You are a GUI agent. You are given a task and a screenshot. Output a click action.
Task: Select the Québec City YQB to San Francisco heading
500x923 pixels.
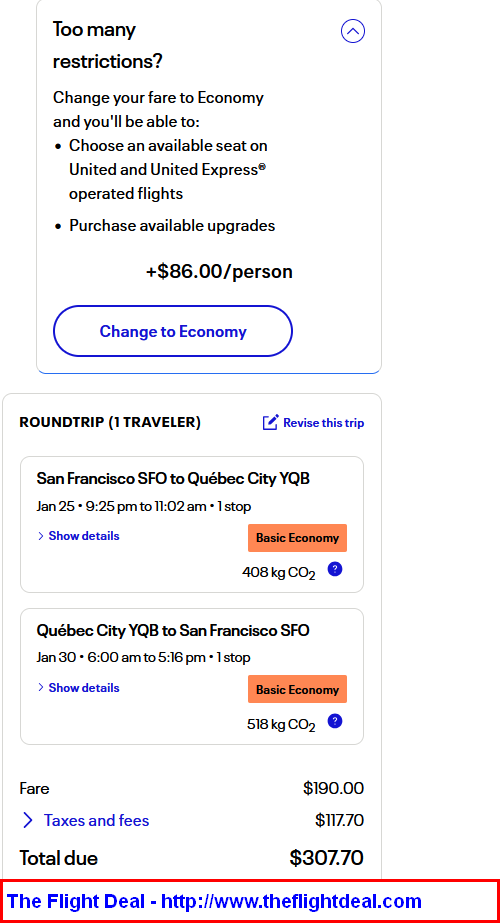(173, 630)
